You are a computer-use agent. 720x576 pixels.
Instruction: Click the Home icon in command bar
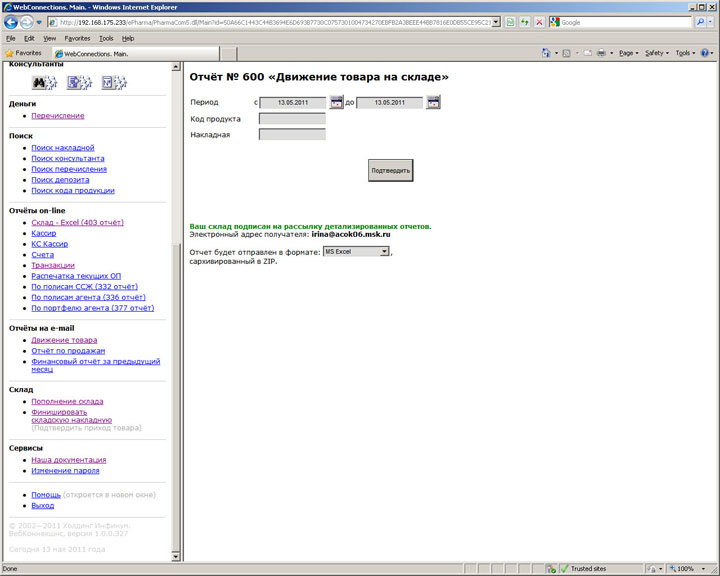point(546,53)
